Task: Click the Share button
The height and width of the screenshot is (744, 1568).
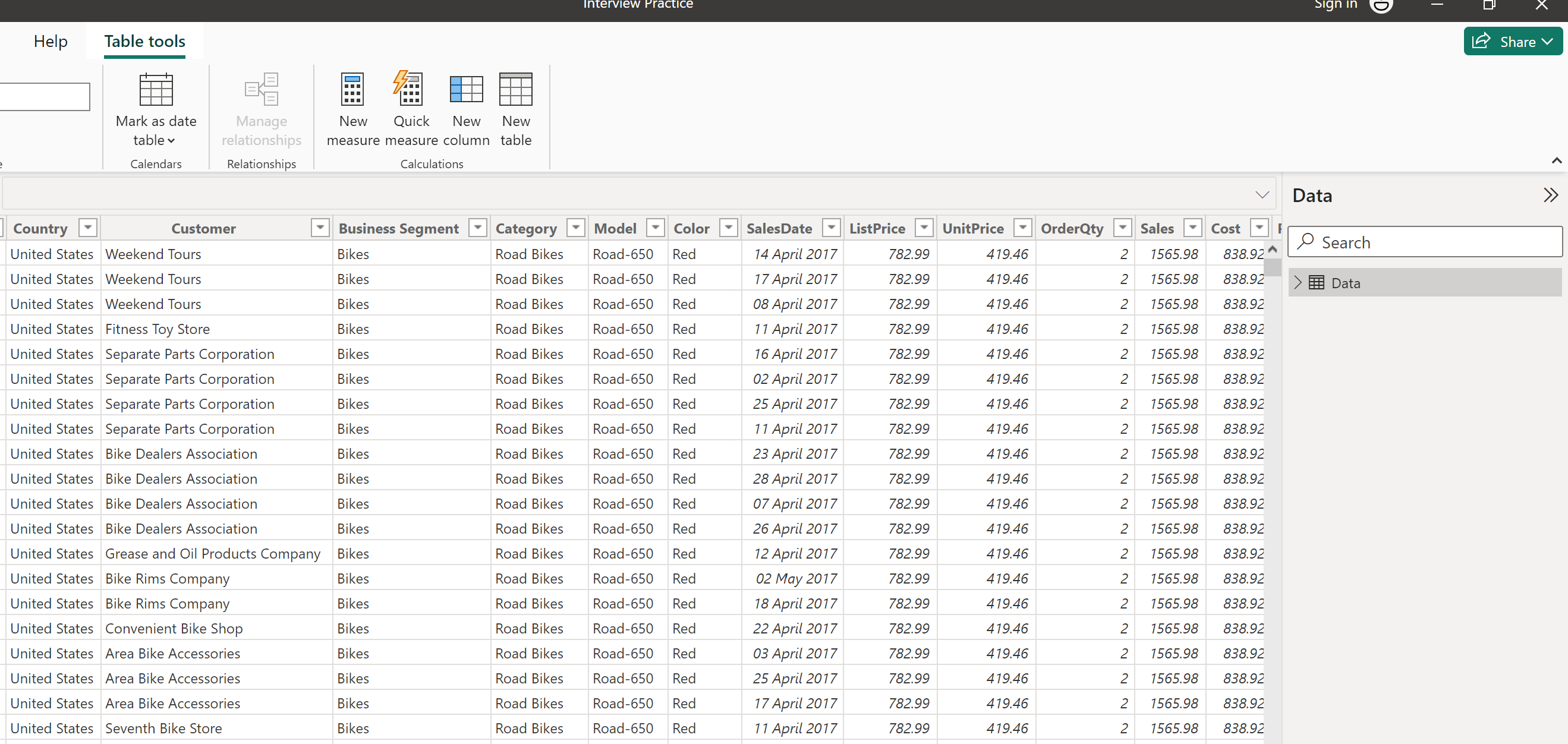Action: pos(1513,42)
